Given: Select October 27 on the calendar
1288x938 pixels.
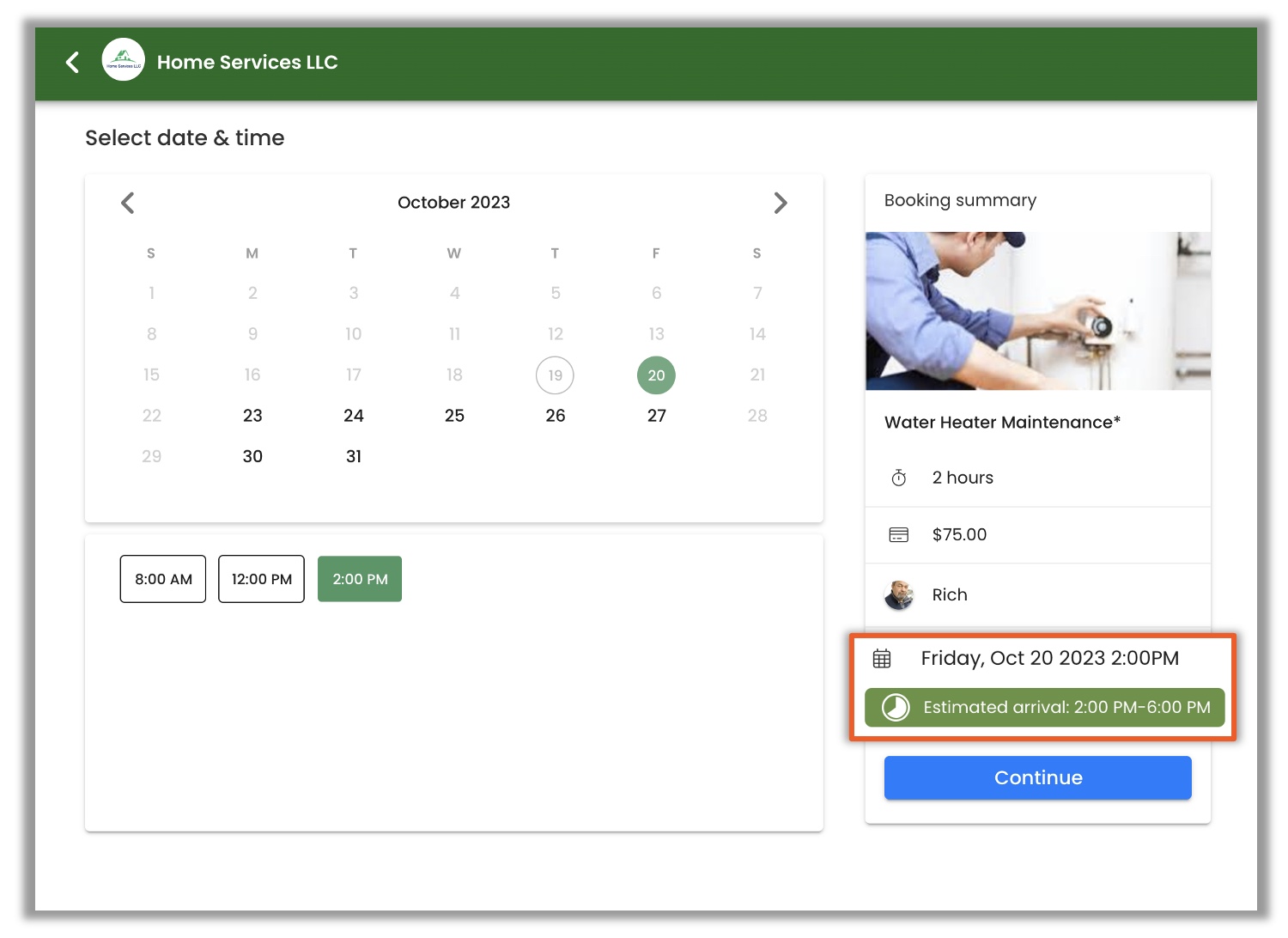Looking at the screenshot, I should pyautogui.click(x=656, y=416).
